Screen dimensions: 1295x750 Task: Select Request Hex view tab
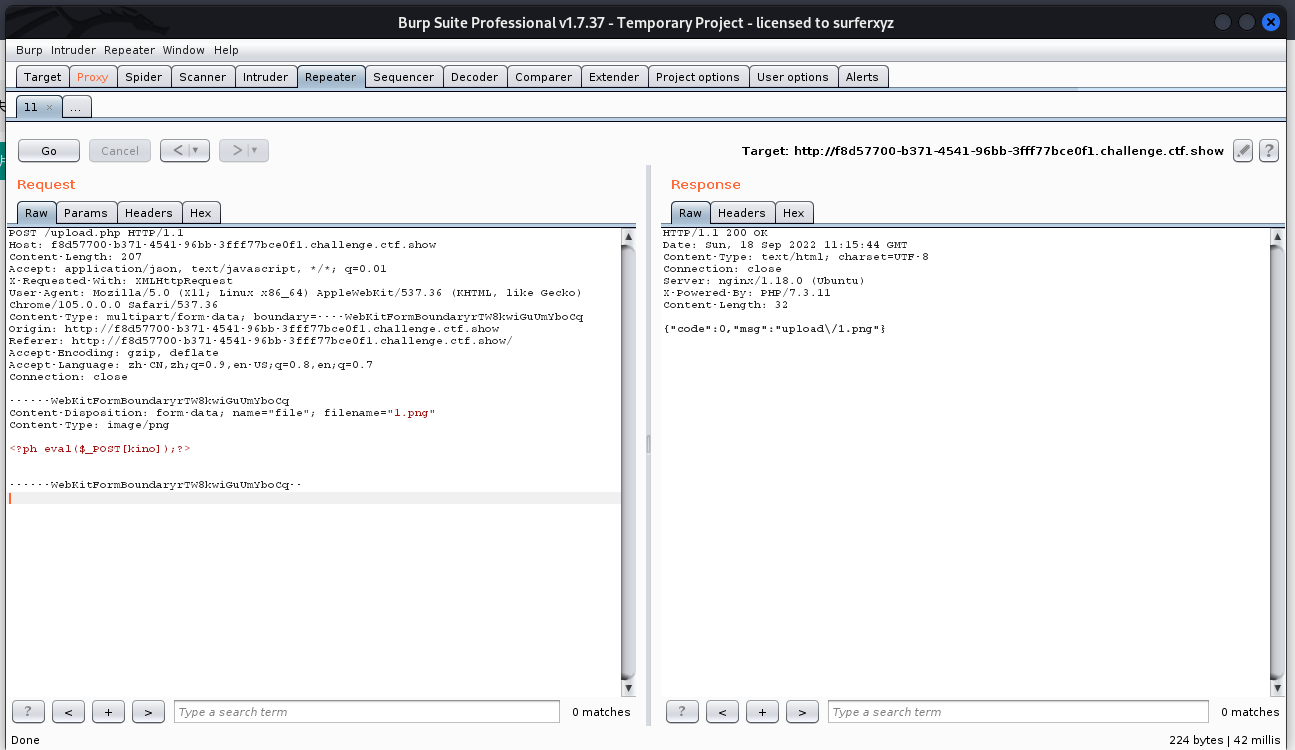[201, 213]
